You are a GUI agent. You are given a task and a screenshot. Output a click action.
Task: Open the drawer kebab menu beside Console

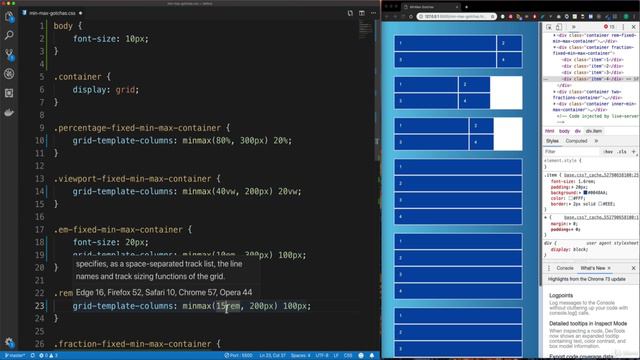(x=549, y=268)
